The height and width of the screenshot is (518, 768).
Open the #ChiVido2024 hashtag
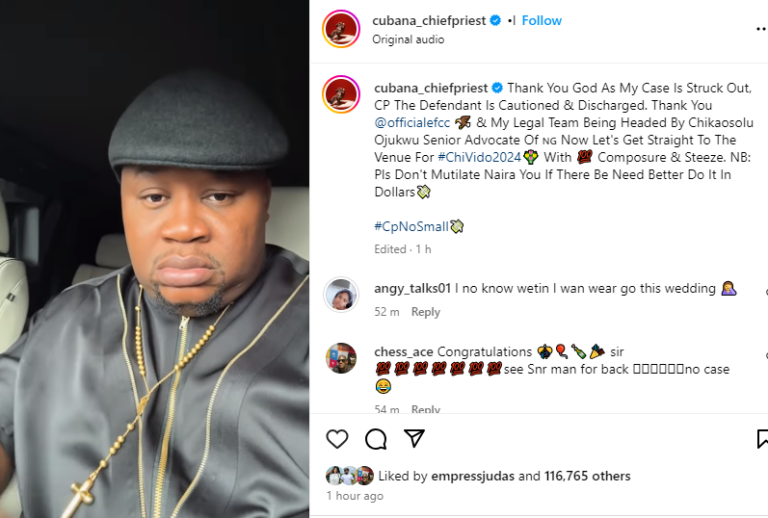[x=478, y=157]
